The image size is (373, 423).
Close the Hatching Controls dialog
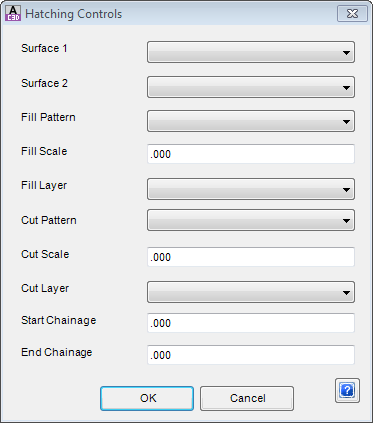[352, 14]
